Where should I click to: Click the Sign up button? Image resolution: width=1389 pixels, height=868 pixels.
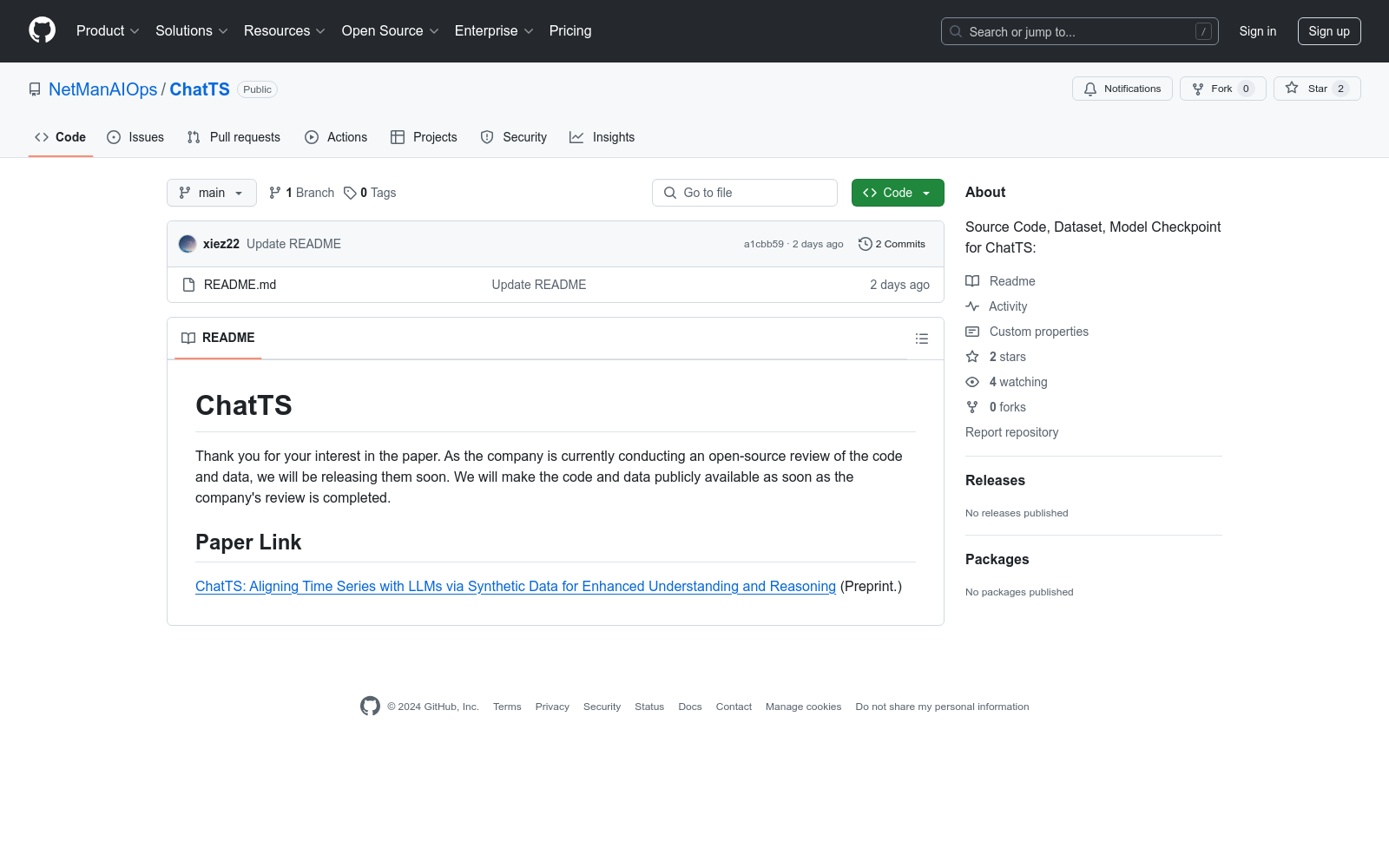coord(1329,31)
